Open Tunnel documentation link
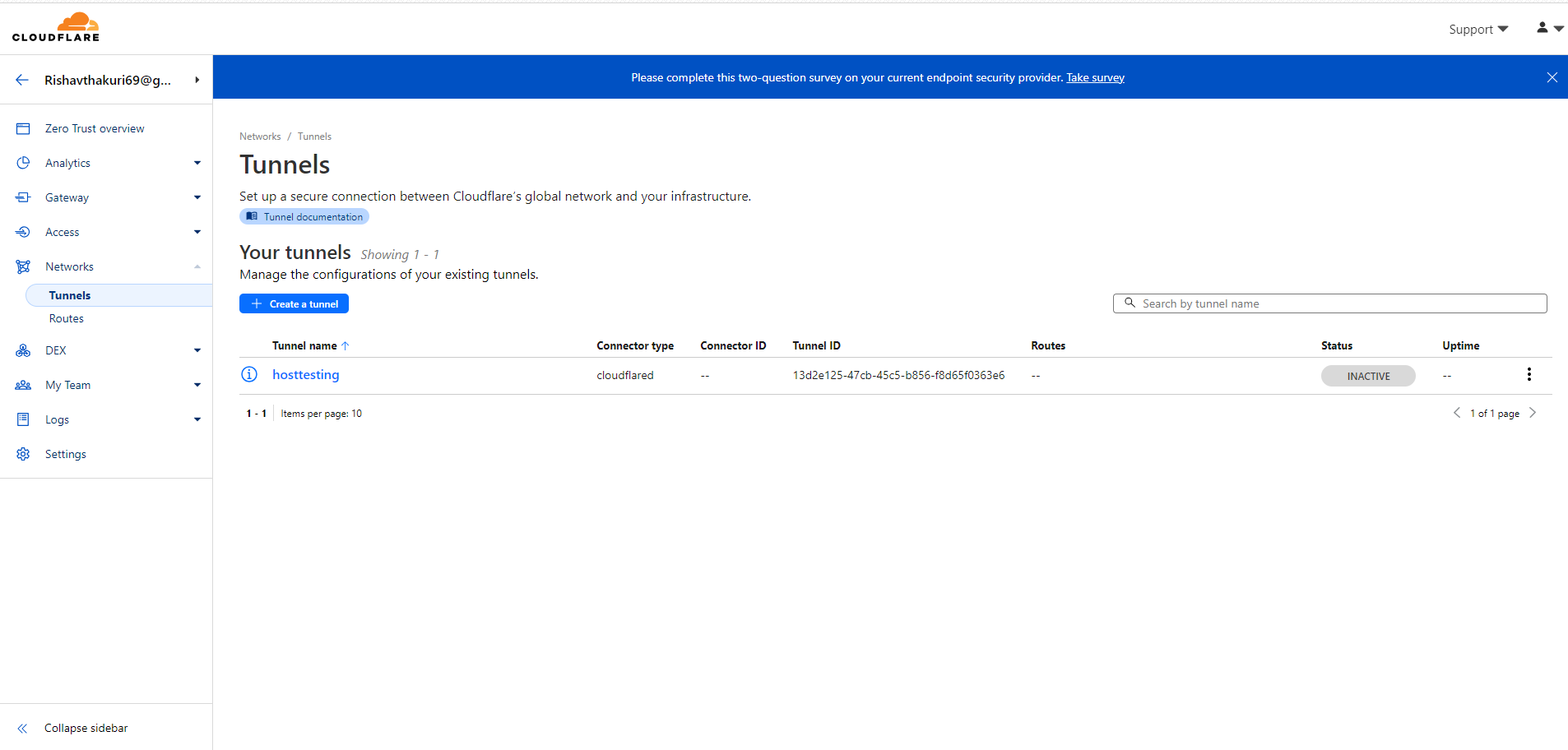The image size is (1568, 750). tap(304, 216)
